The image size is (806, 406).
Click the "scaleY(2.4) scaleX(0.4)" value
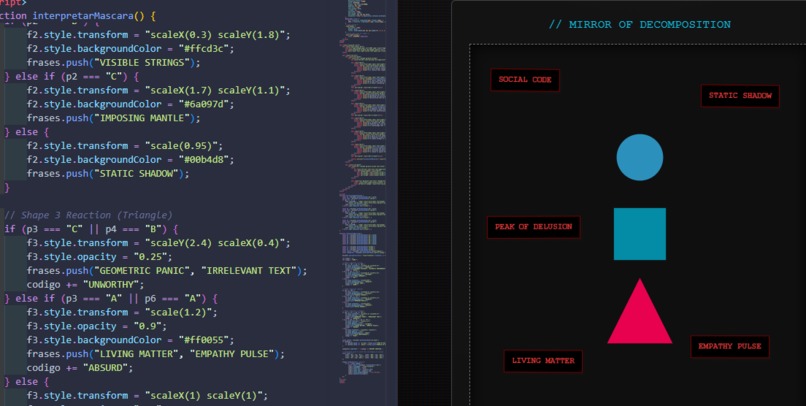click(x=215, y=243)
